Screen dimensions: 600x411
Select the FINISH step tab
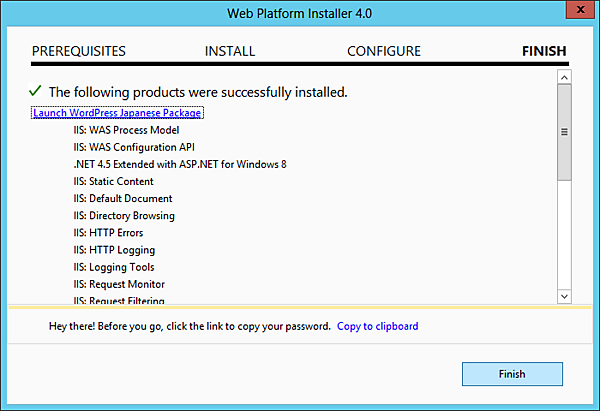[544, 51]
